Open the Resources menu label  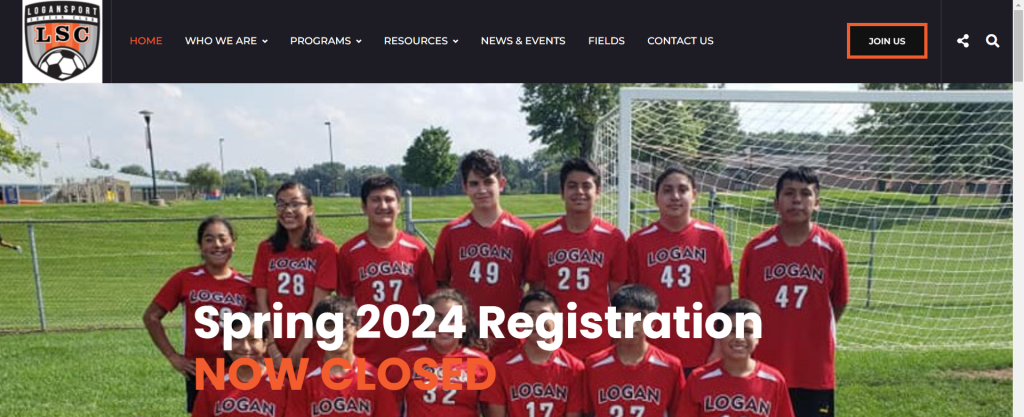click(x=416, y=40)
